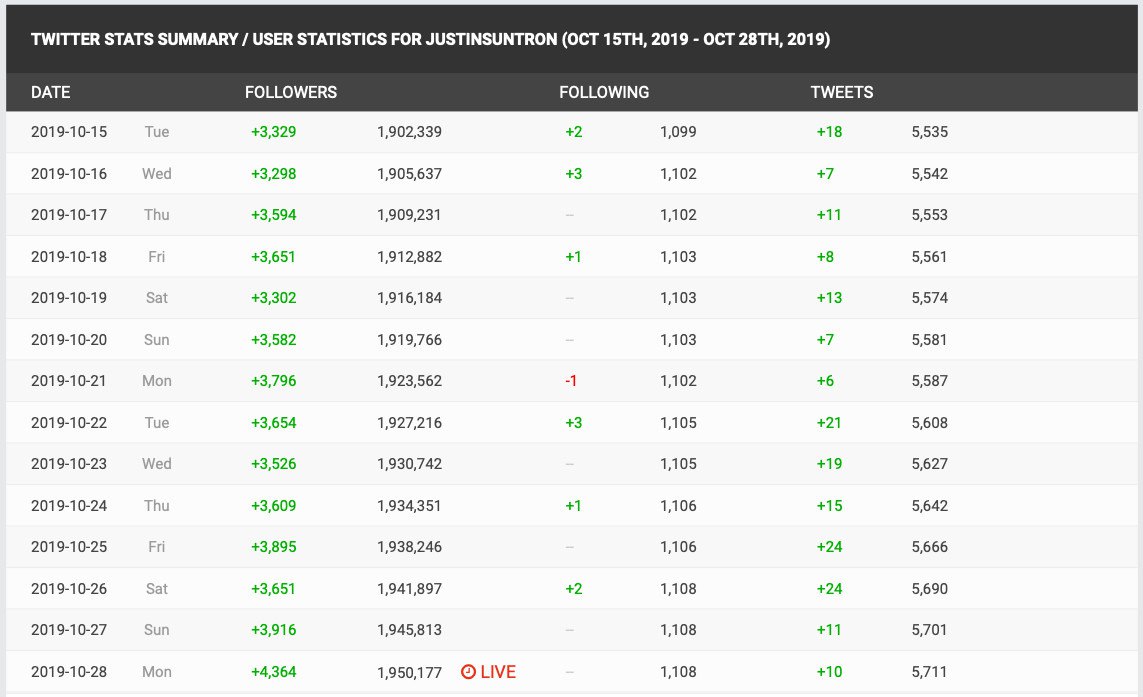Click the tweets total 5,690

[x=929, y=589]
